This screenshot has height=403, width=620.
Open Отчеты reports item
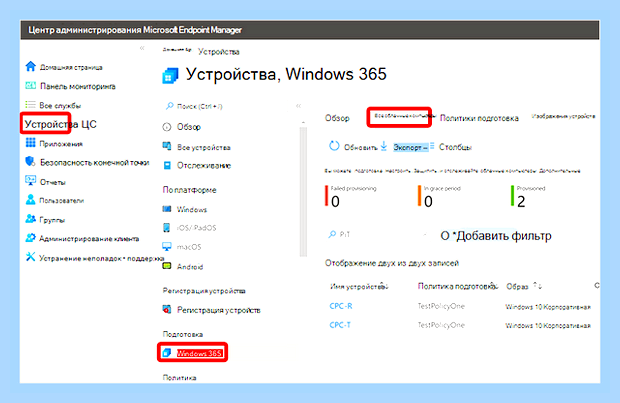pyautogui.click(x=45, y=182)
